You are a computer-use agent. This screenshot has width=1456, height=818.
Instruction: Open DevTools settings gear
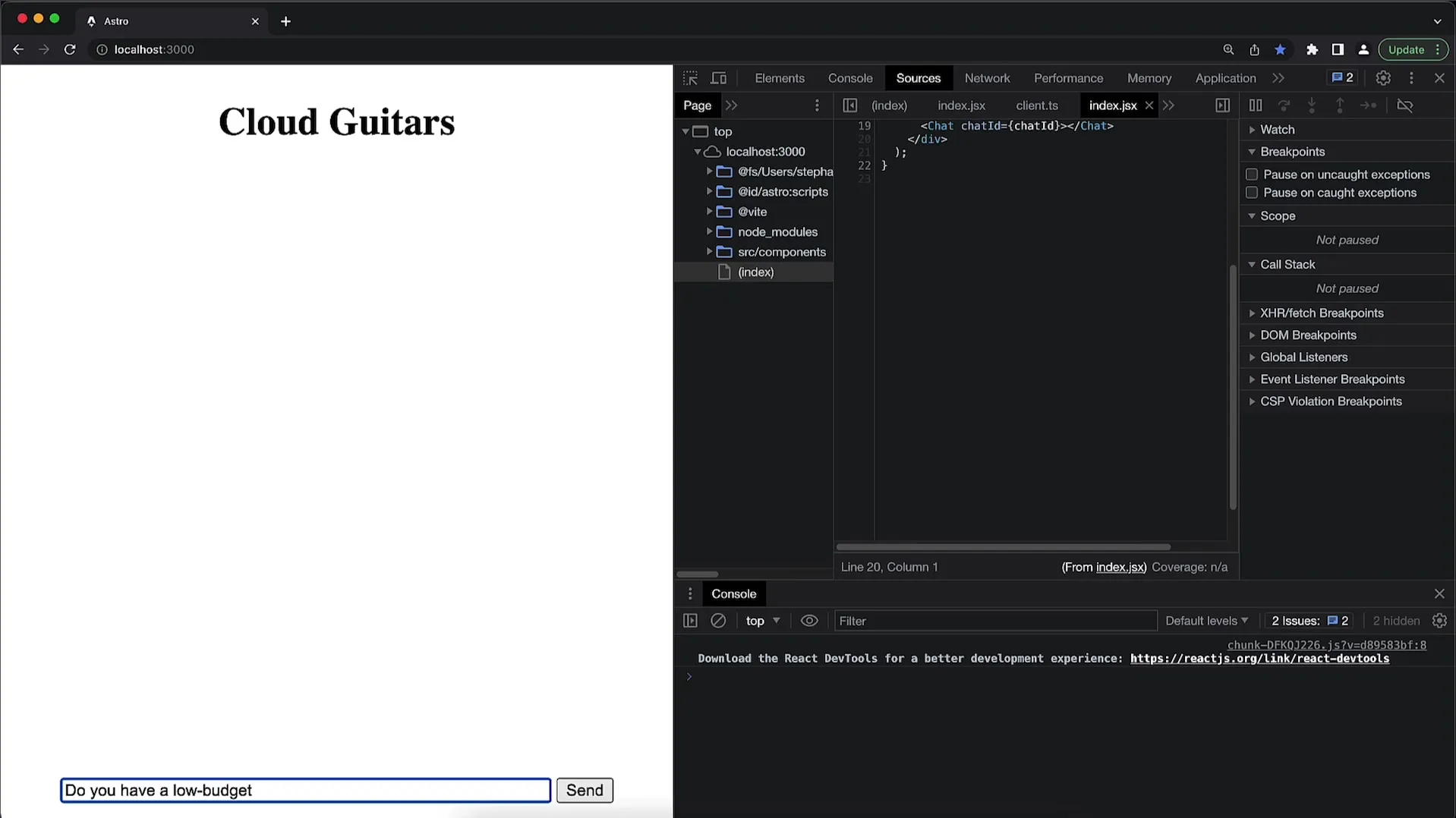pos(1383,78)
